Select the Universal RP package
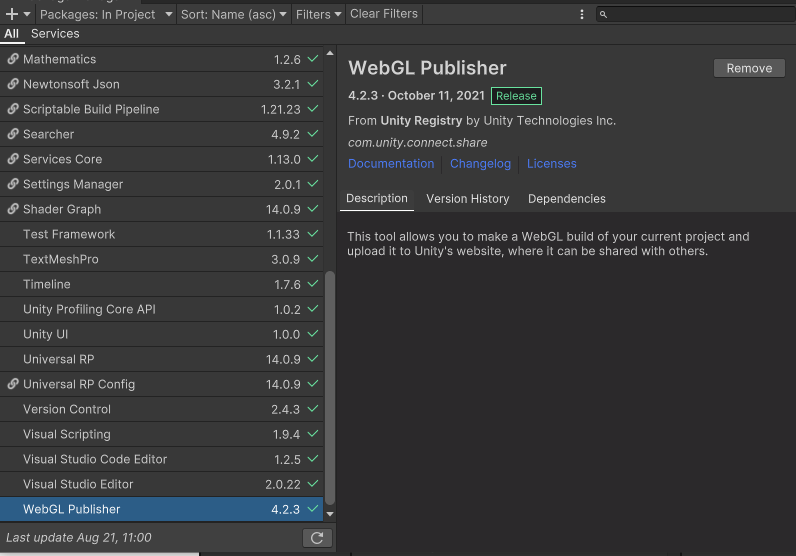 pos(161,359)
